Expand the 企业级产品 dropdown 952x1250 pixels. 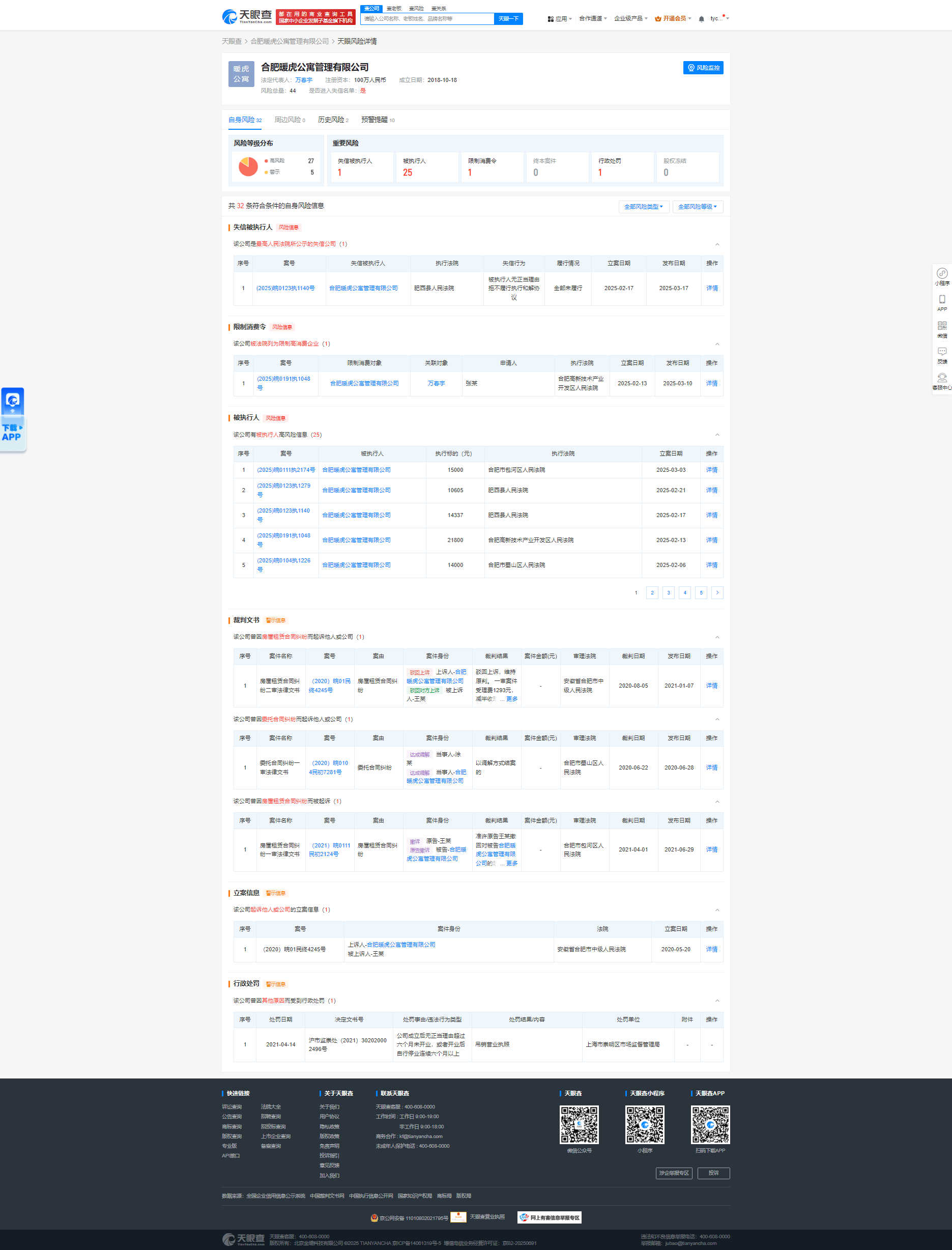[x=631, y=19]
